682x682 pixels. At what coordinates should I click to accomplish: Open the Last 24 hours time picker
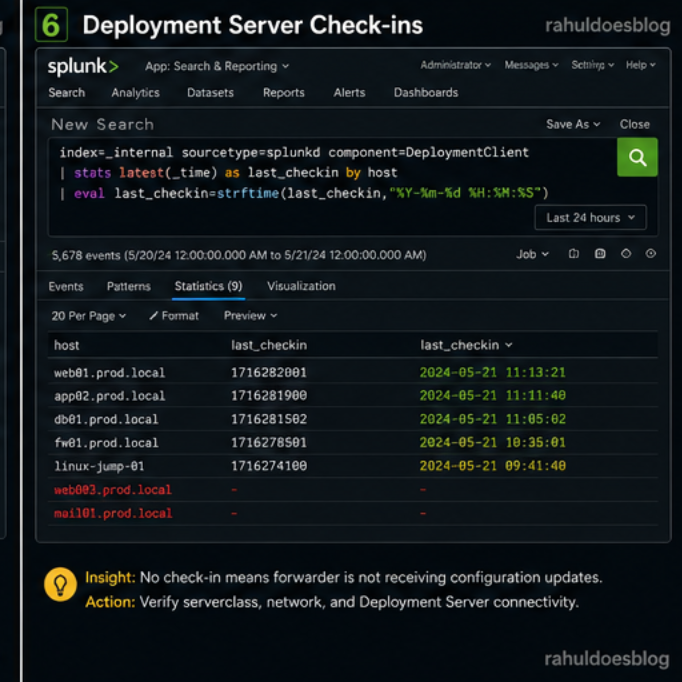click(x=590, y=217)
